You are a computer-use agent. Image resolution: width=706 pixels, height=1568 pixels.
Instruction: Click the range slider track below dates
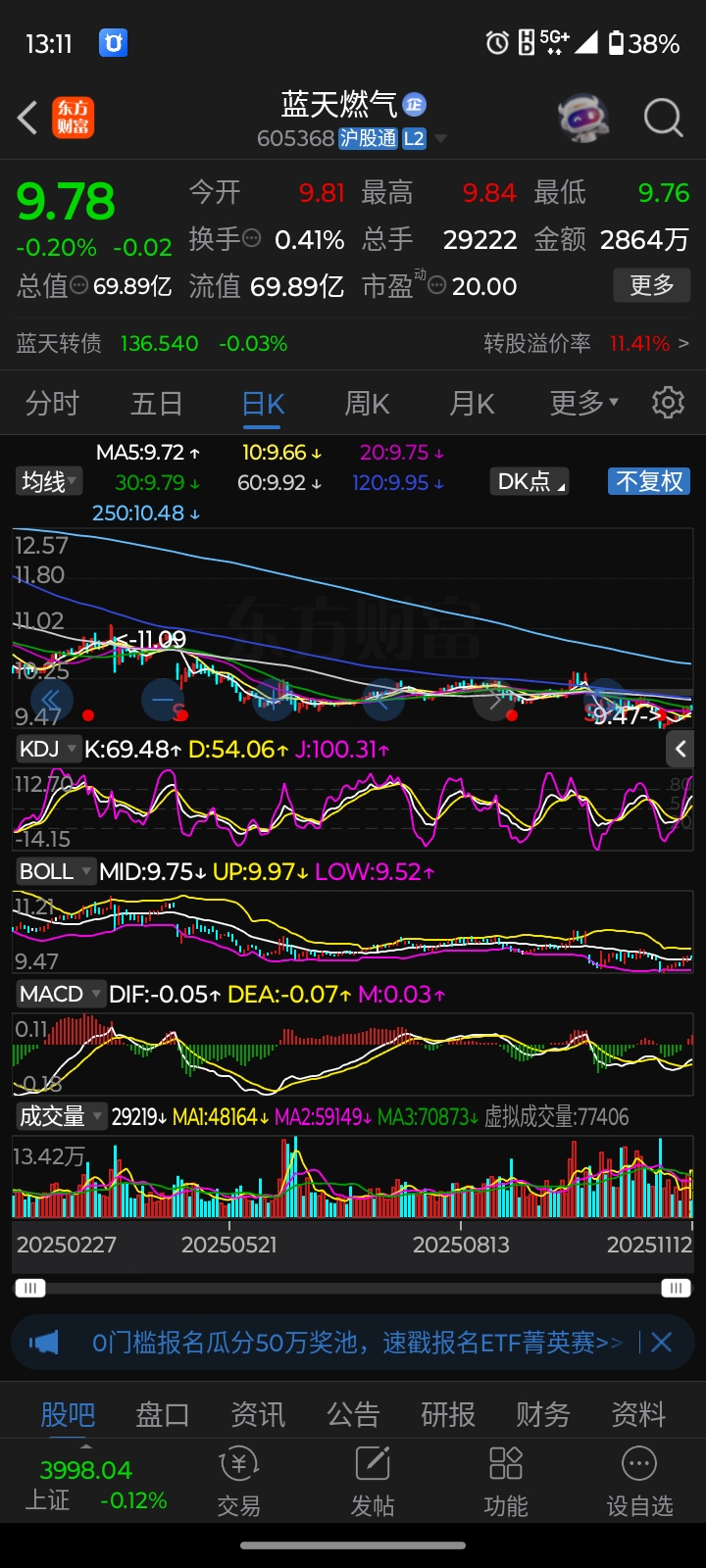pyautogui.click(x=353, y=1288)
